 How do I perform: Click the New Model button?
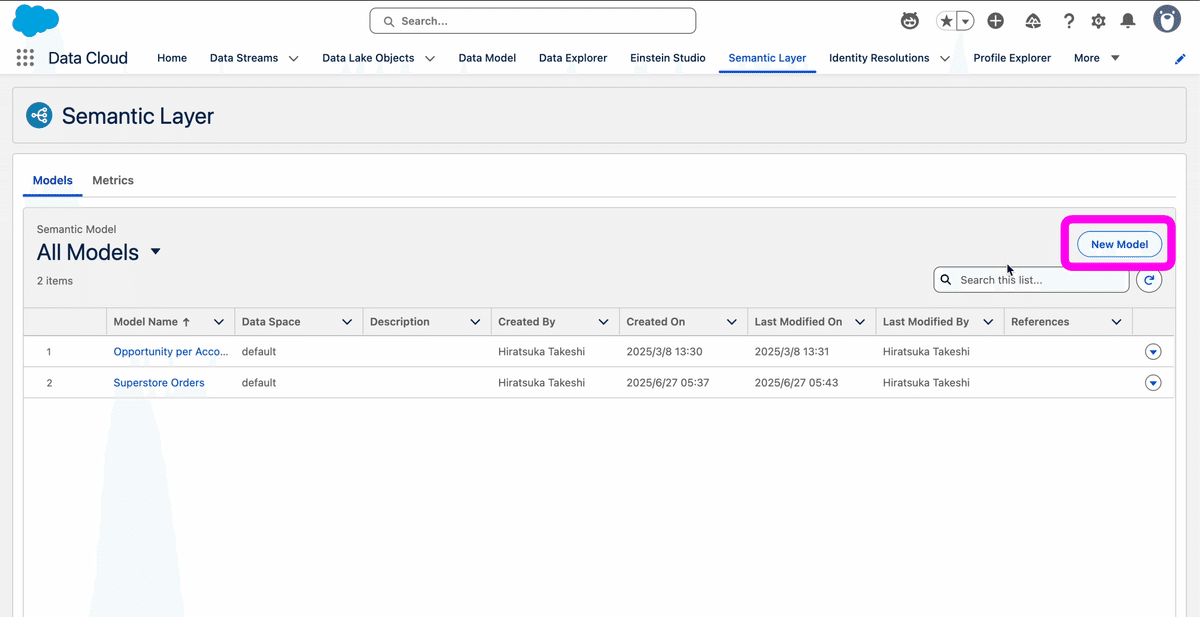tap(1118, 243)
